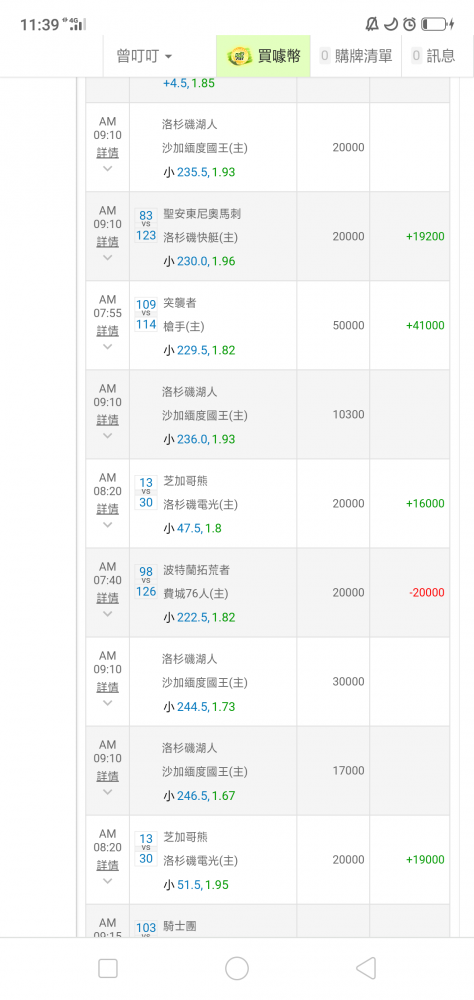
Task: Click the 買嚎幣 button
Action: point(263,56)
